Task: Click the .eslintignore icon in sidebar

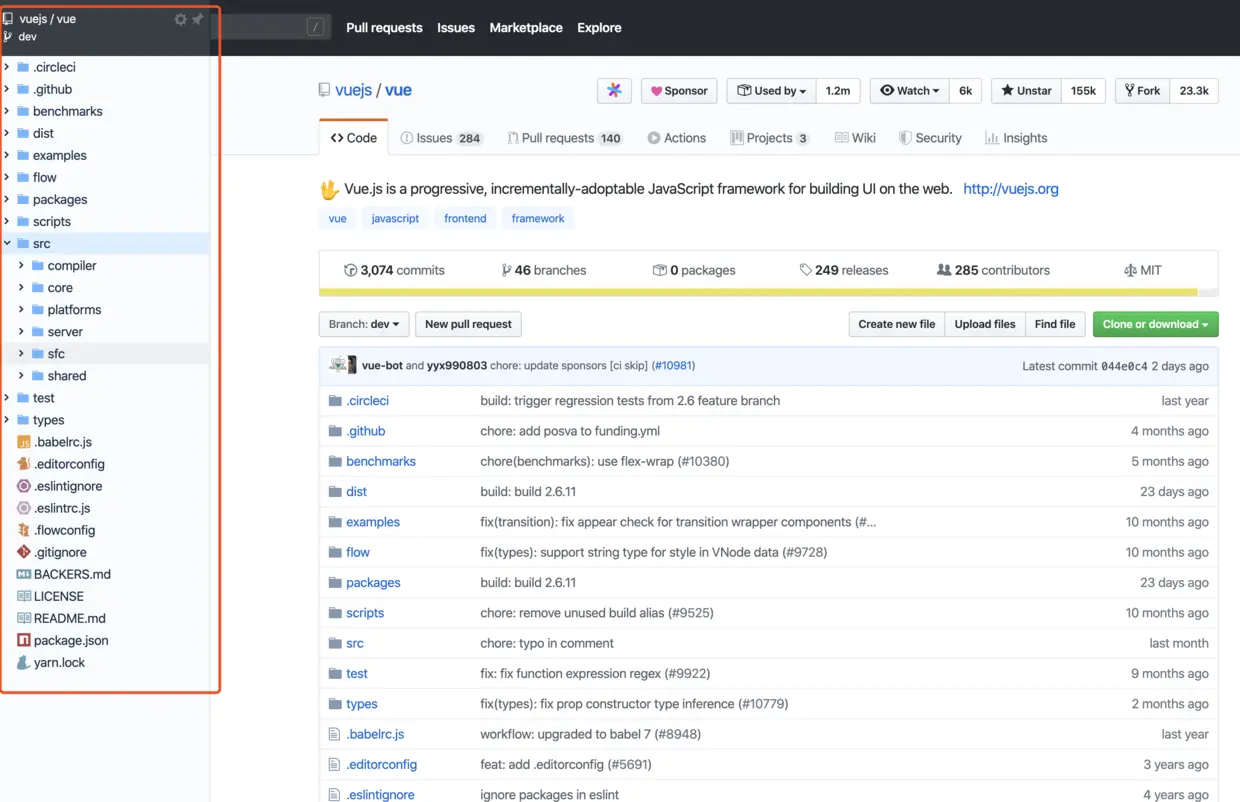Action: tap(24, 486)
